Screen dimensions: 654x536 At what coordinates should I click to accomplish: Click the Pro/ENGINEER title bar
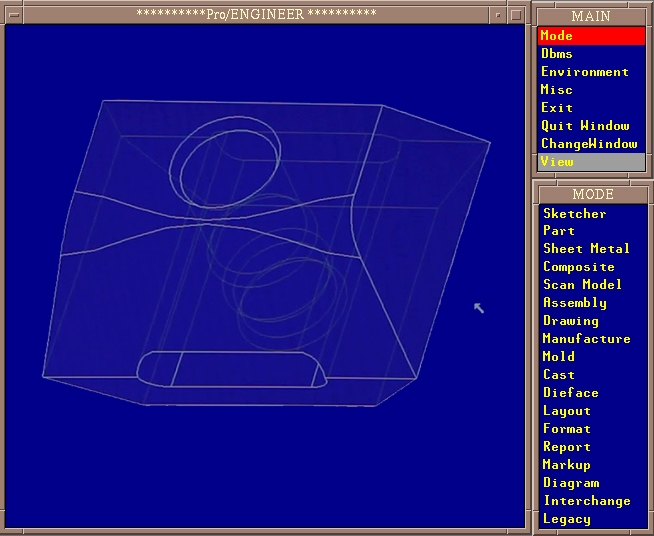(x=256, y=15)
